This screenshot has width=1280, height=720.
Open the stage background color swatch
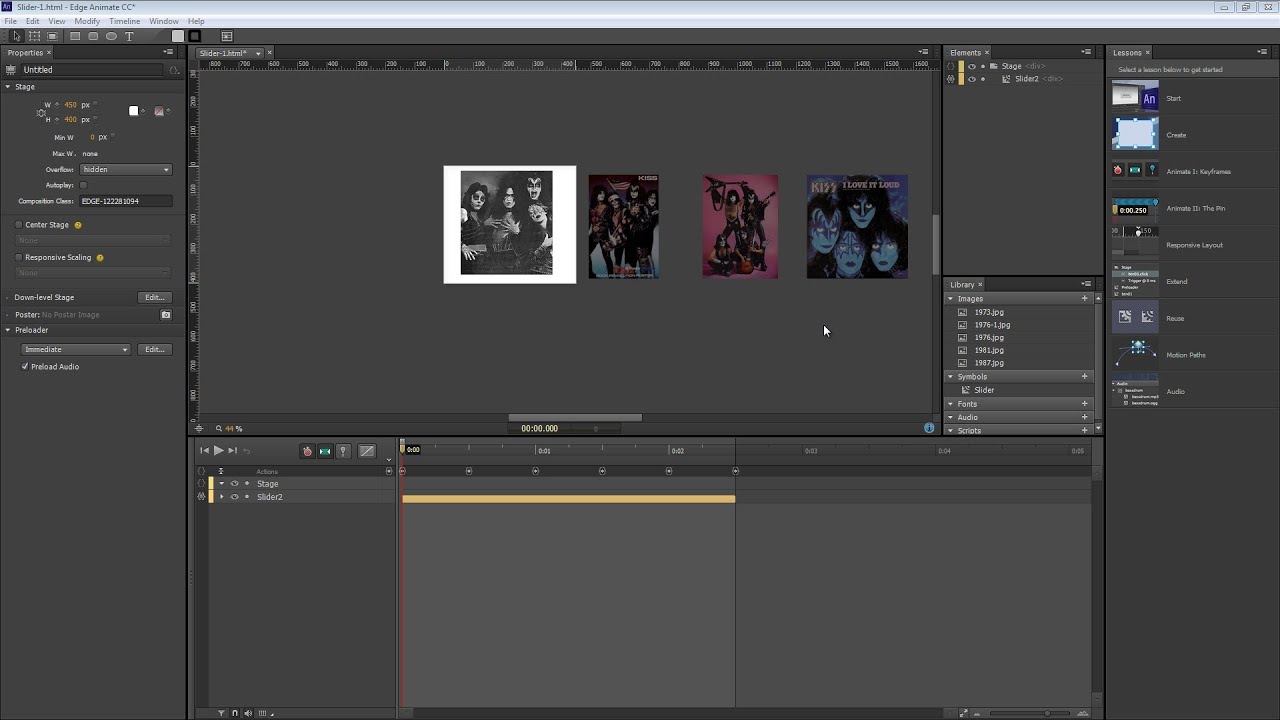coord(134,111)
